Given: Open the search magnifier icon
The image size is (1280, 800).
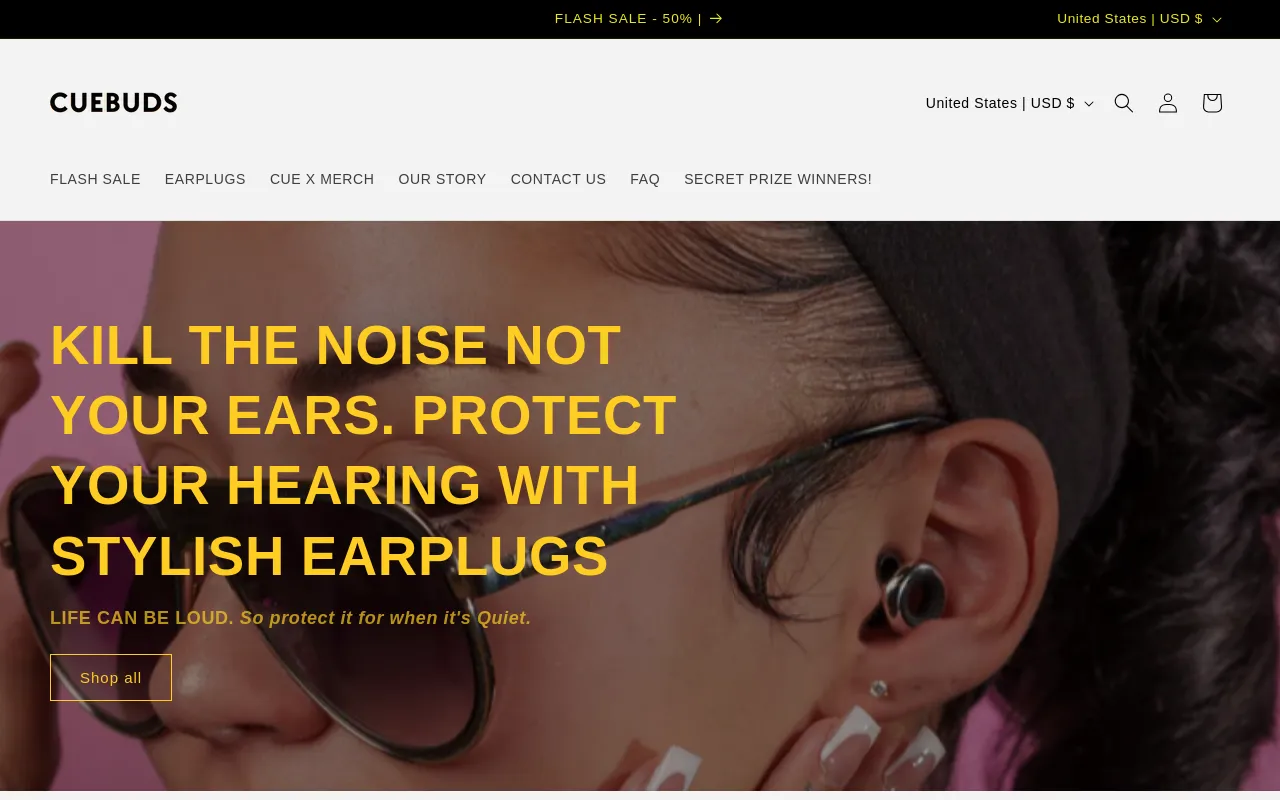Looking at the screenshot, I should 1124,103.
